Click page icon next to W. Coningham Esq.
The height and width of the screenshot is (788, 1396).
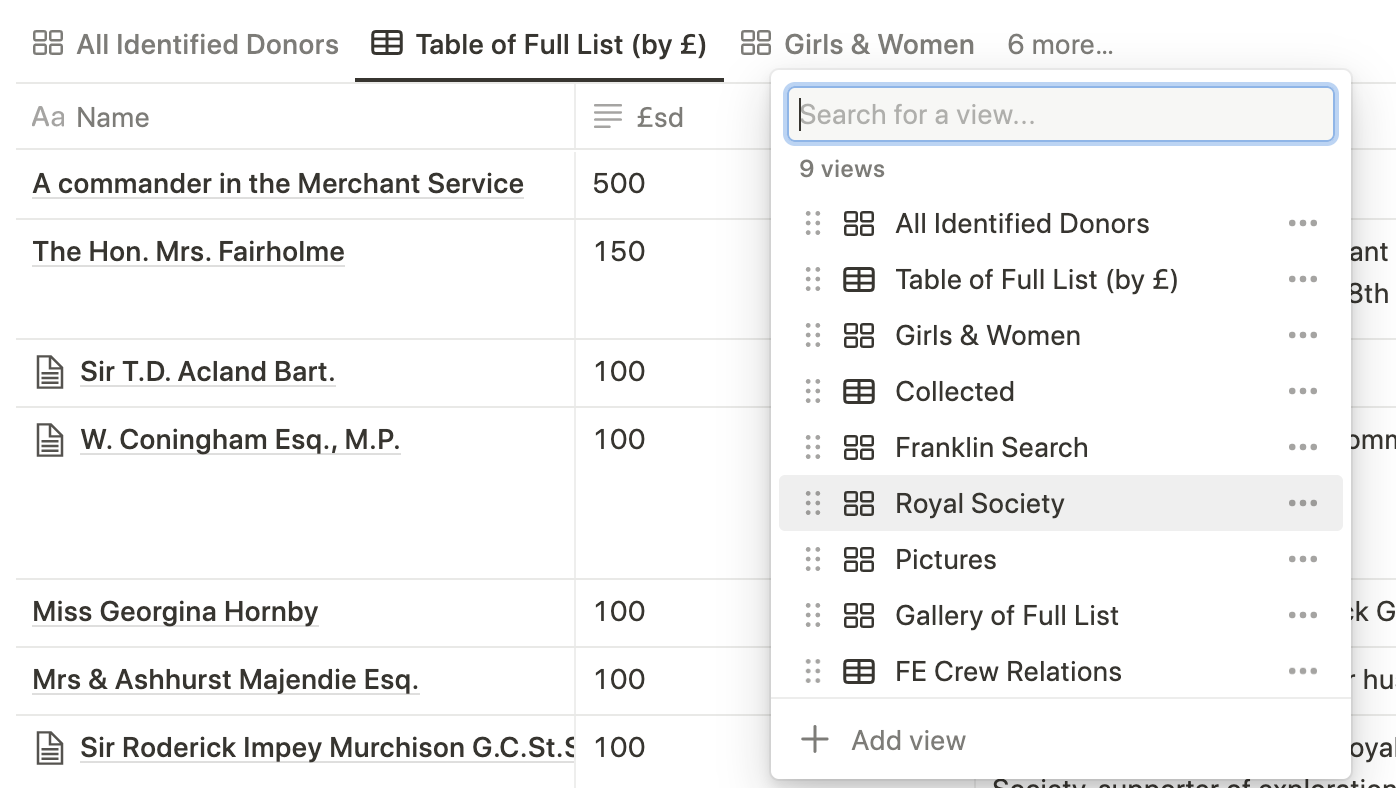point(50,440)
